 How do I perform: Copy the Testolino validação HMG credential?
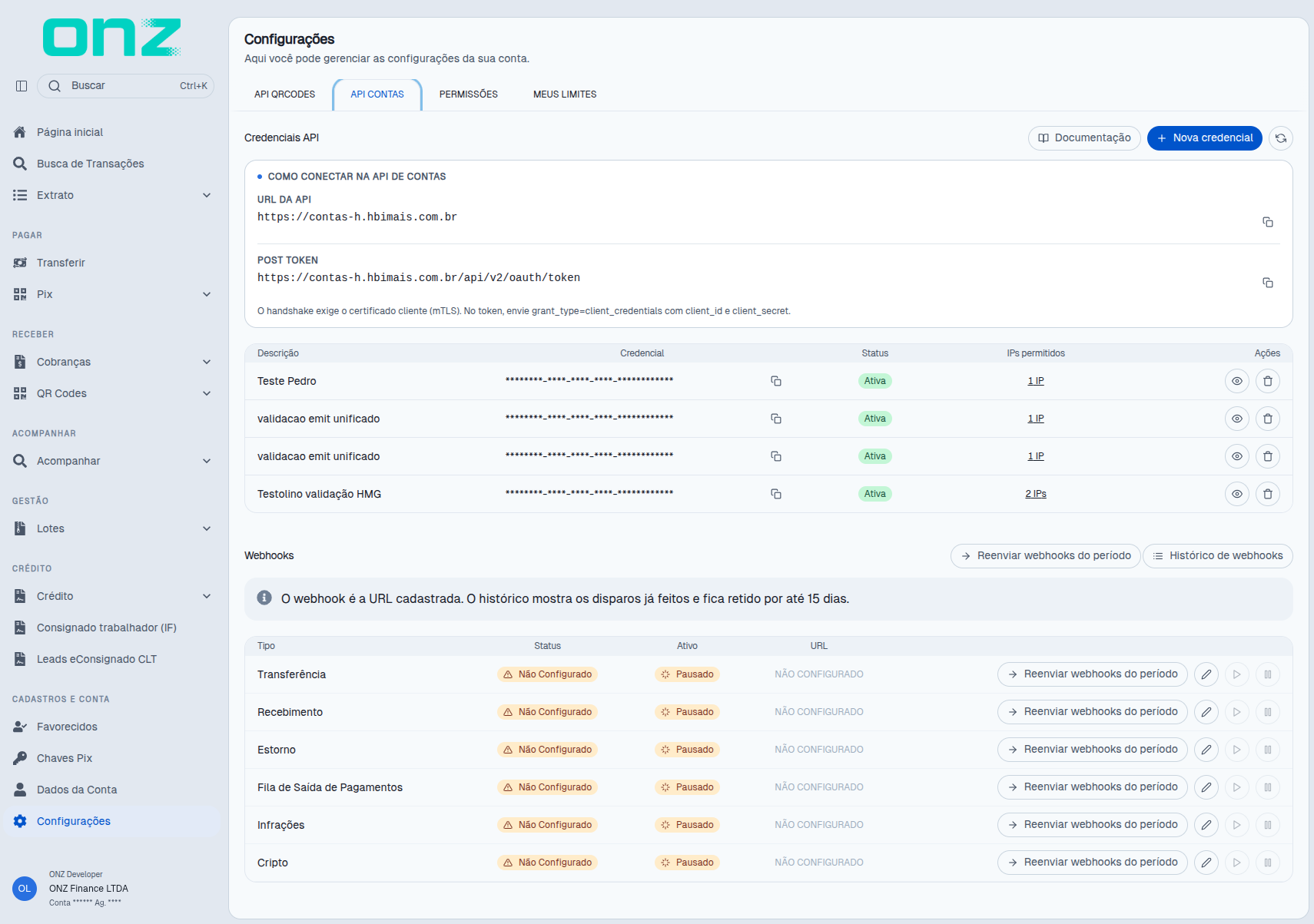(776, 494)
